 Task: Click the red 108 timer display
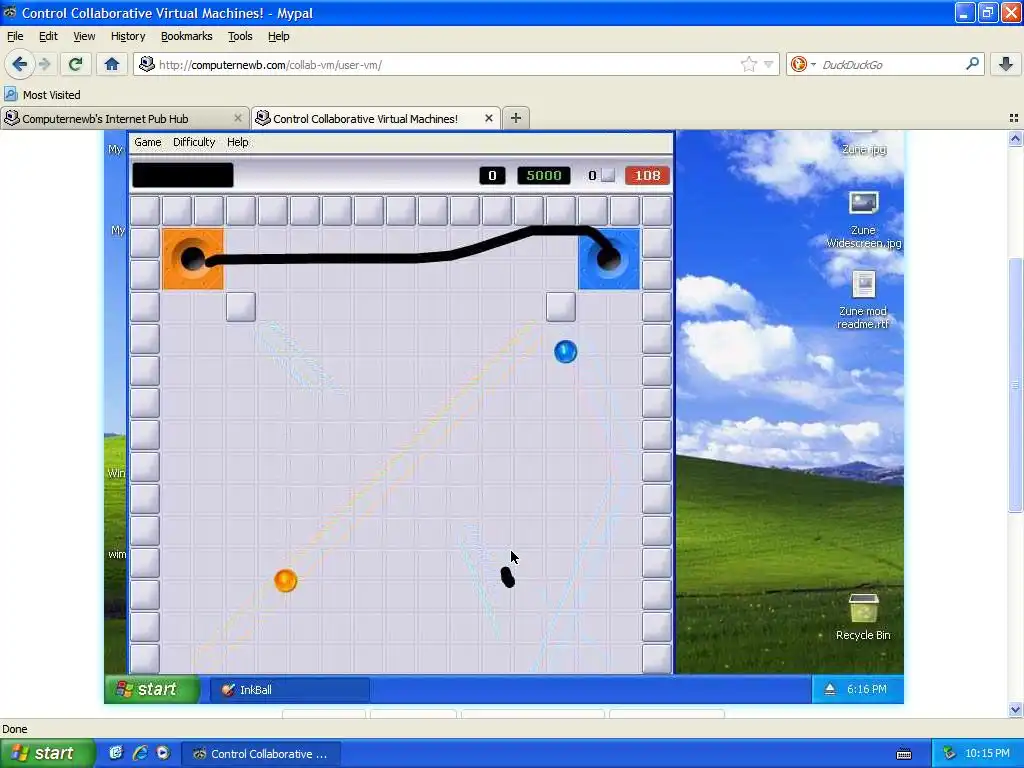[647, 175]
